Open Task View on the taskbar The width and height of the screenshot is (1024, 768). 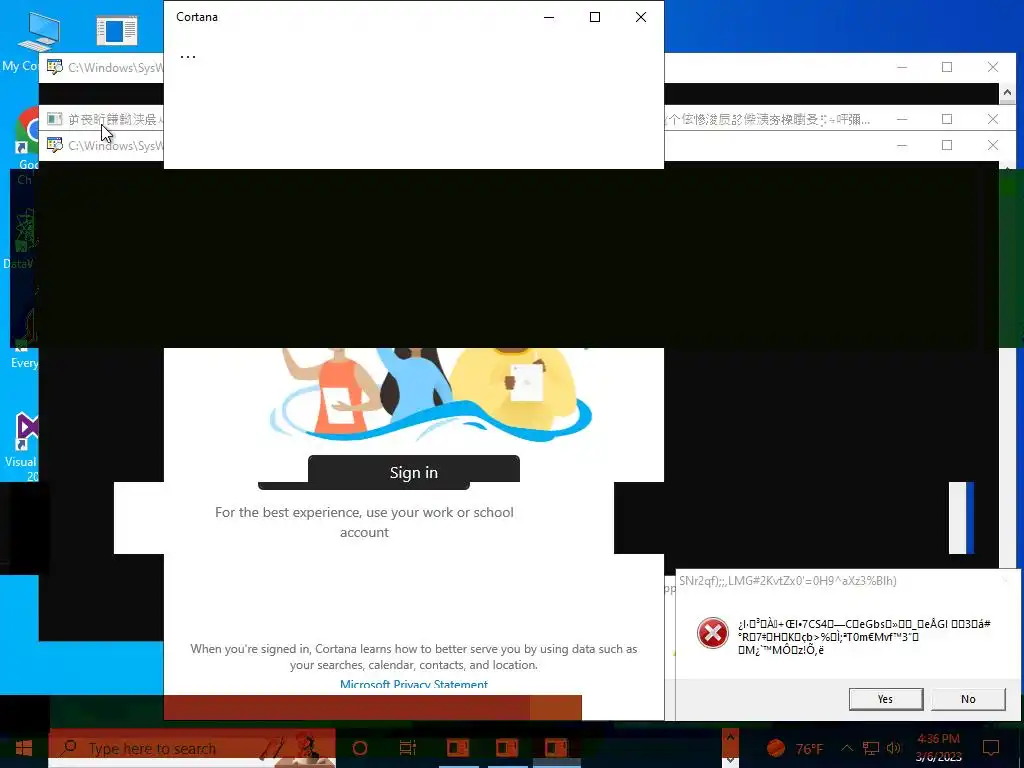408,748
